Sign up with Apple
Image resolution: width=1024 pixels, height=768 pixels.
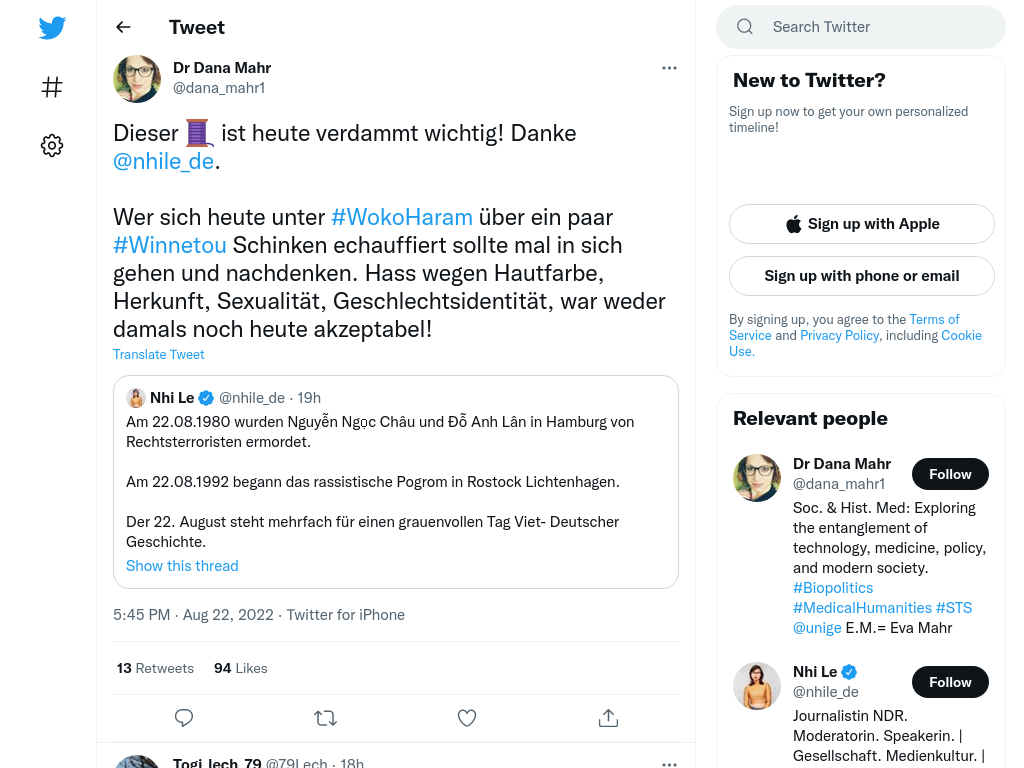pos(861,224)
